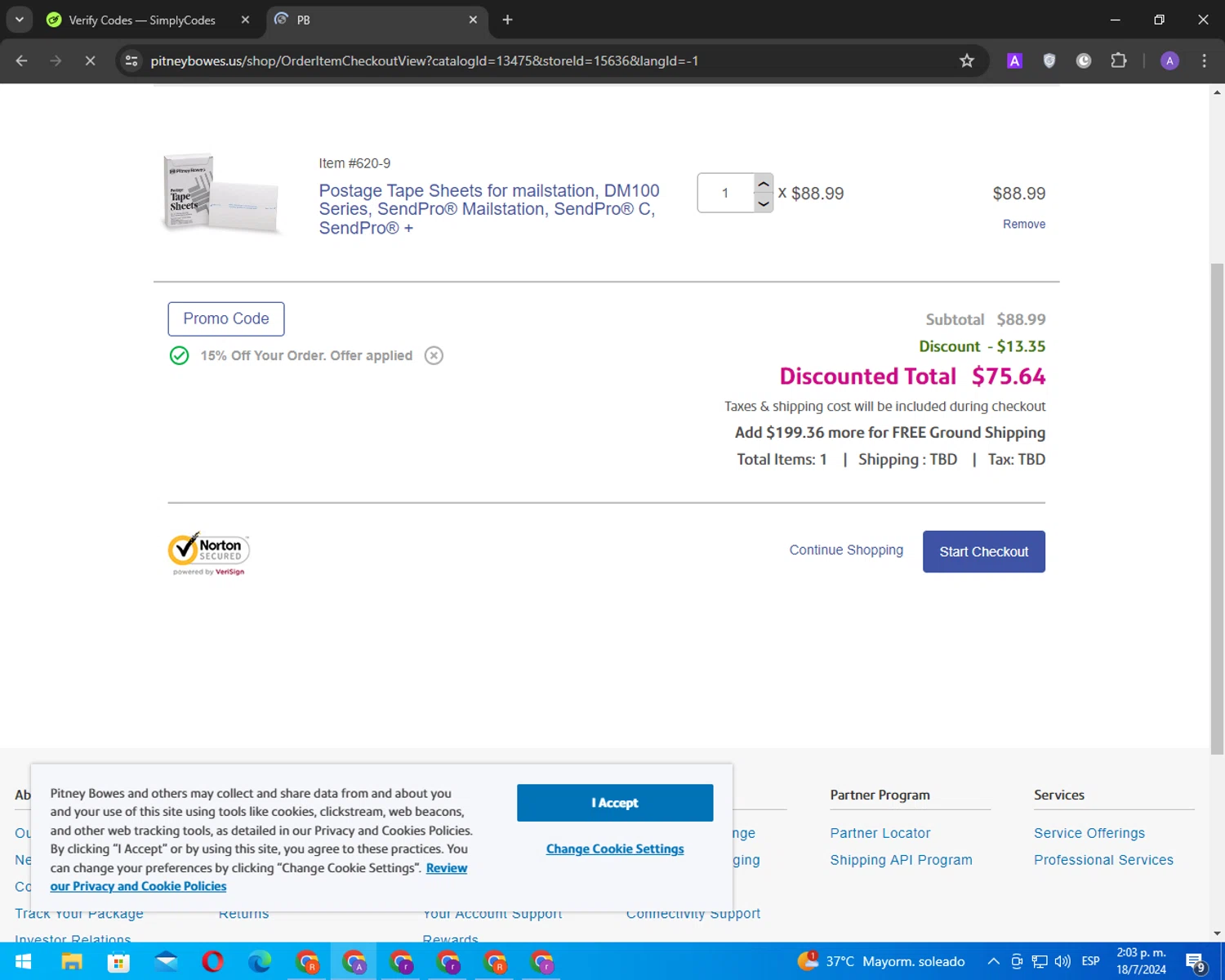Open the purple A extension icon
Screen dimensions: 1225x980
pos(1014,60)
